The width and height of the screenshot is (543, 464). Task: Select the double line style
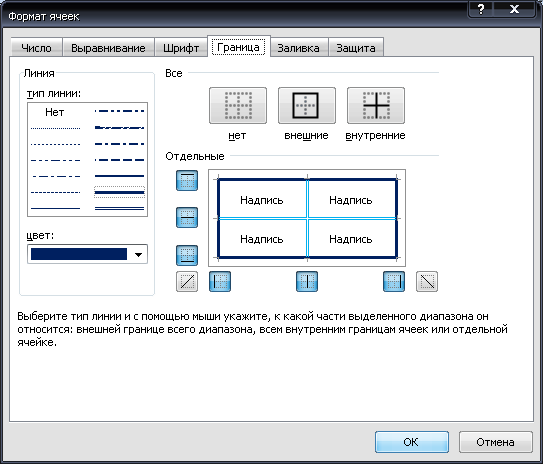(x=119, y=208)
